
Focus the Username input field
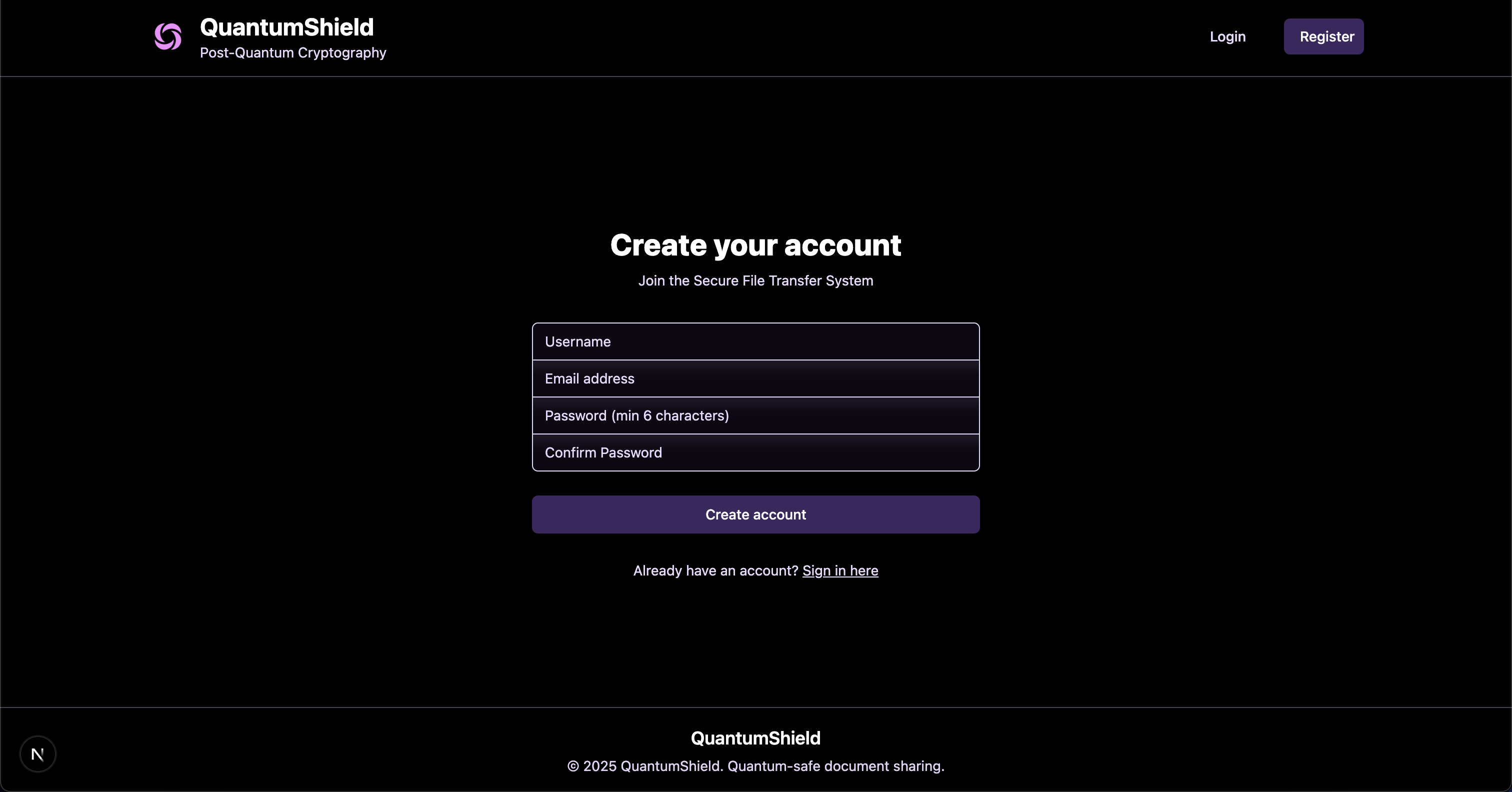[x=755, y=341]
